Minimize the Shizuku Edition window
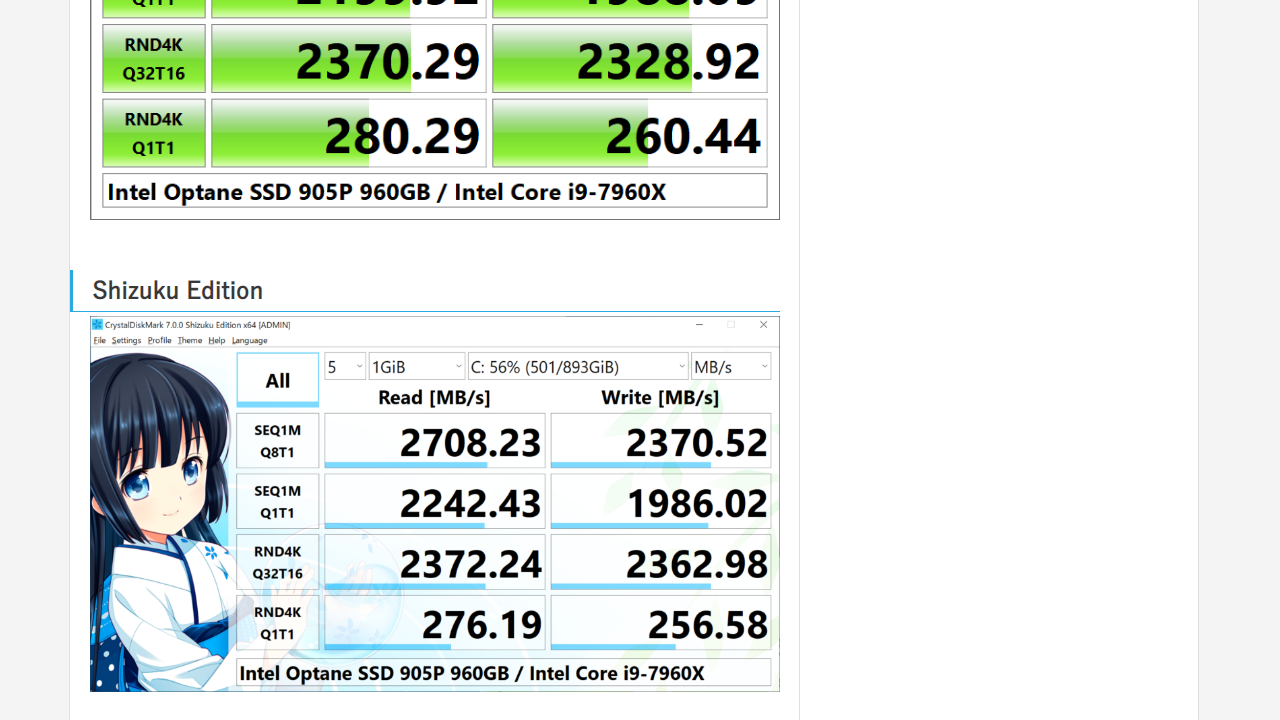1280x720 pixels. pos(699,325)
